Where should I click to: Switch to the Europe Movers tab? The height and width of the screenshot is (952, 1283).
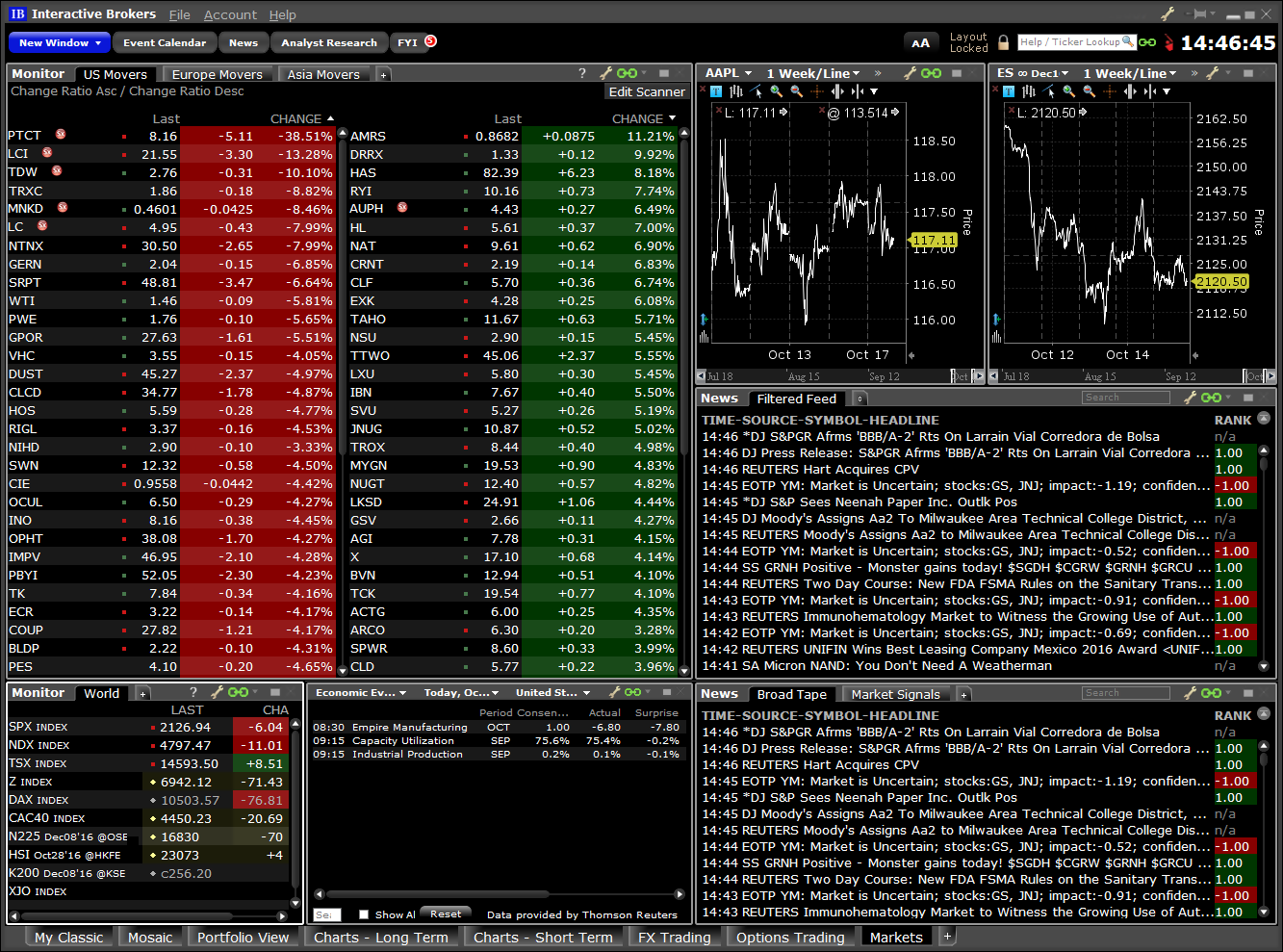pyautogui.click(x=217, y=73)
